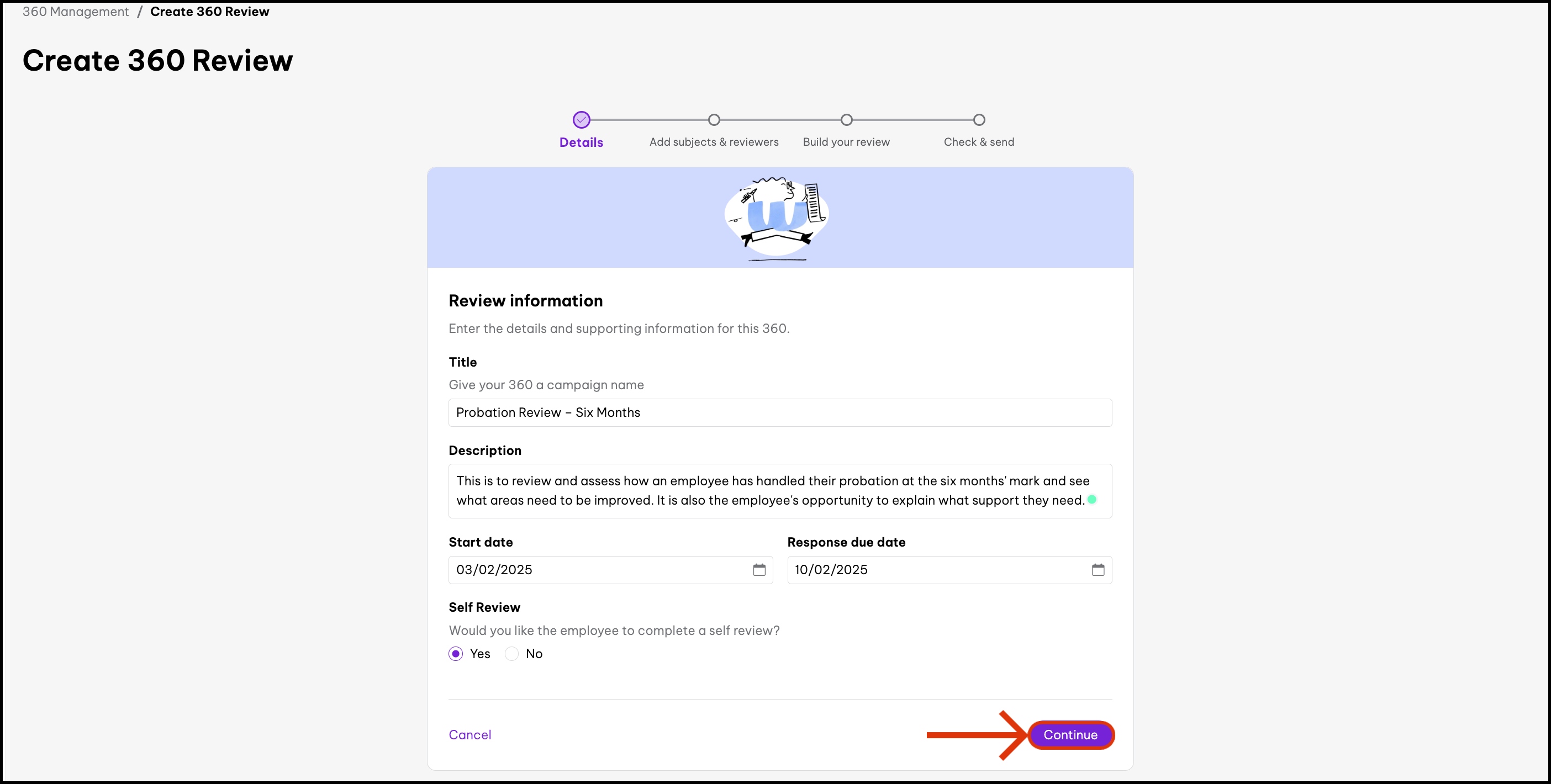Click the Details step checkmark circle

click(x=581, y=120)
